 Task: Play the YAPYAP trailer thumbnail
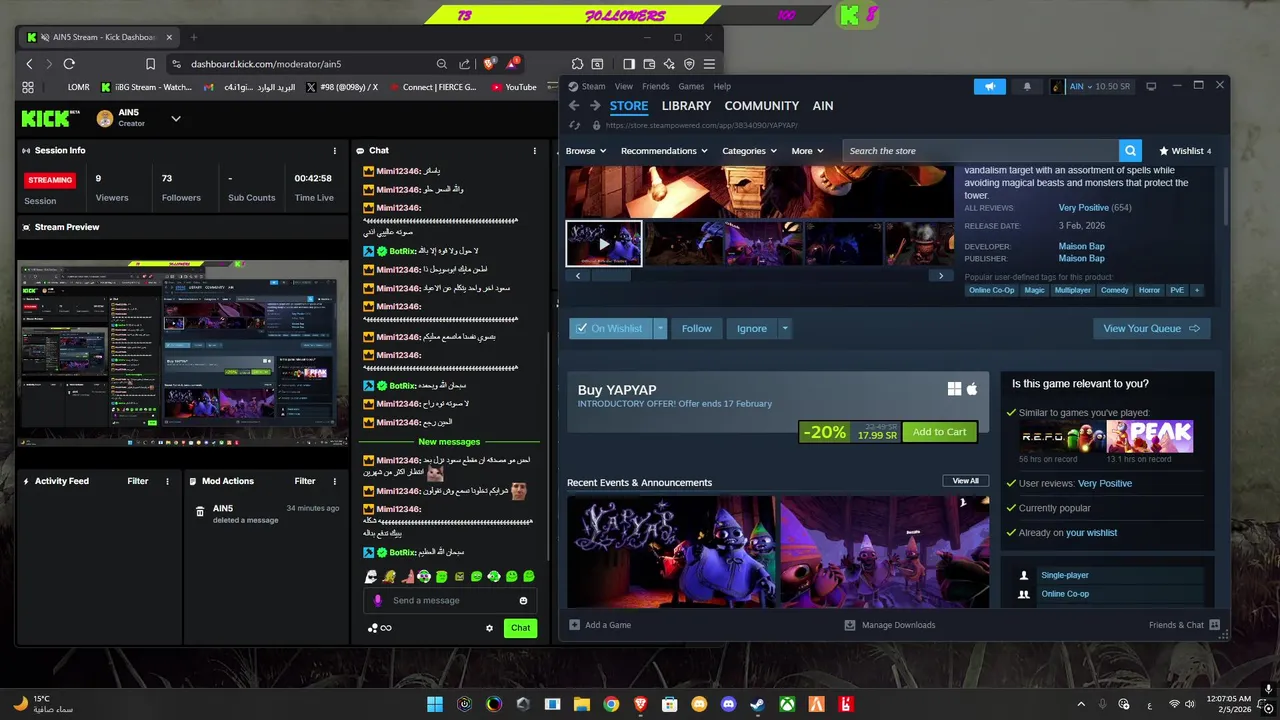coord(604,244)
